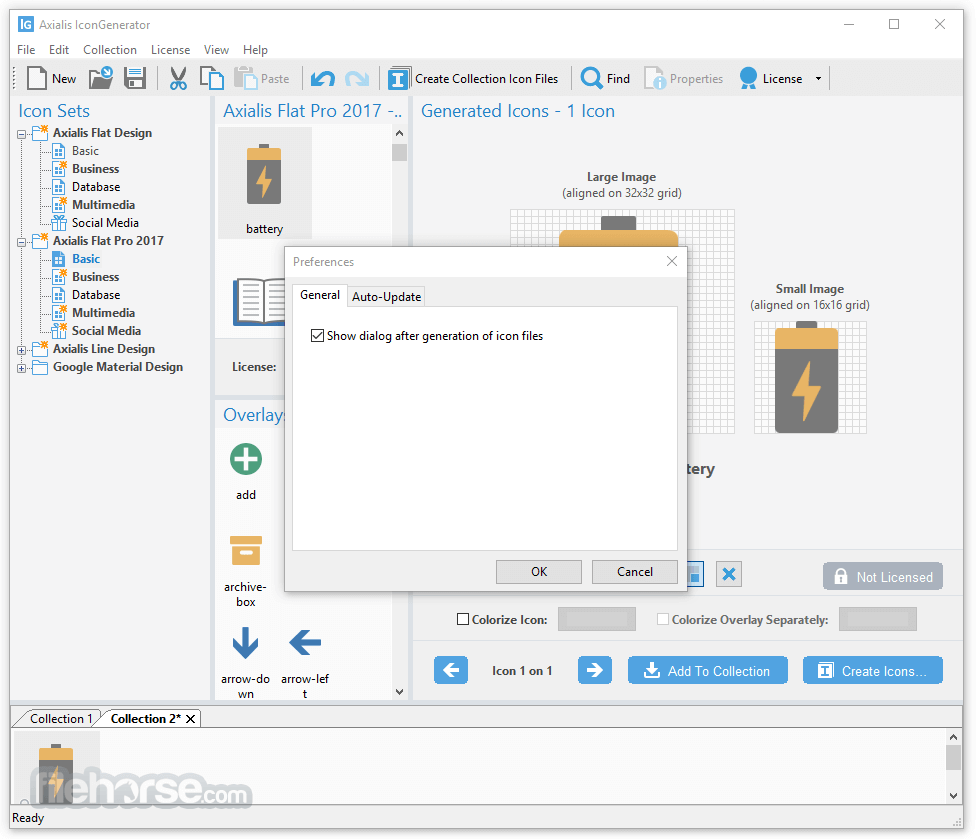Select Basic under Axialis Flat Pro 2017

click(x=86, y=259)
